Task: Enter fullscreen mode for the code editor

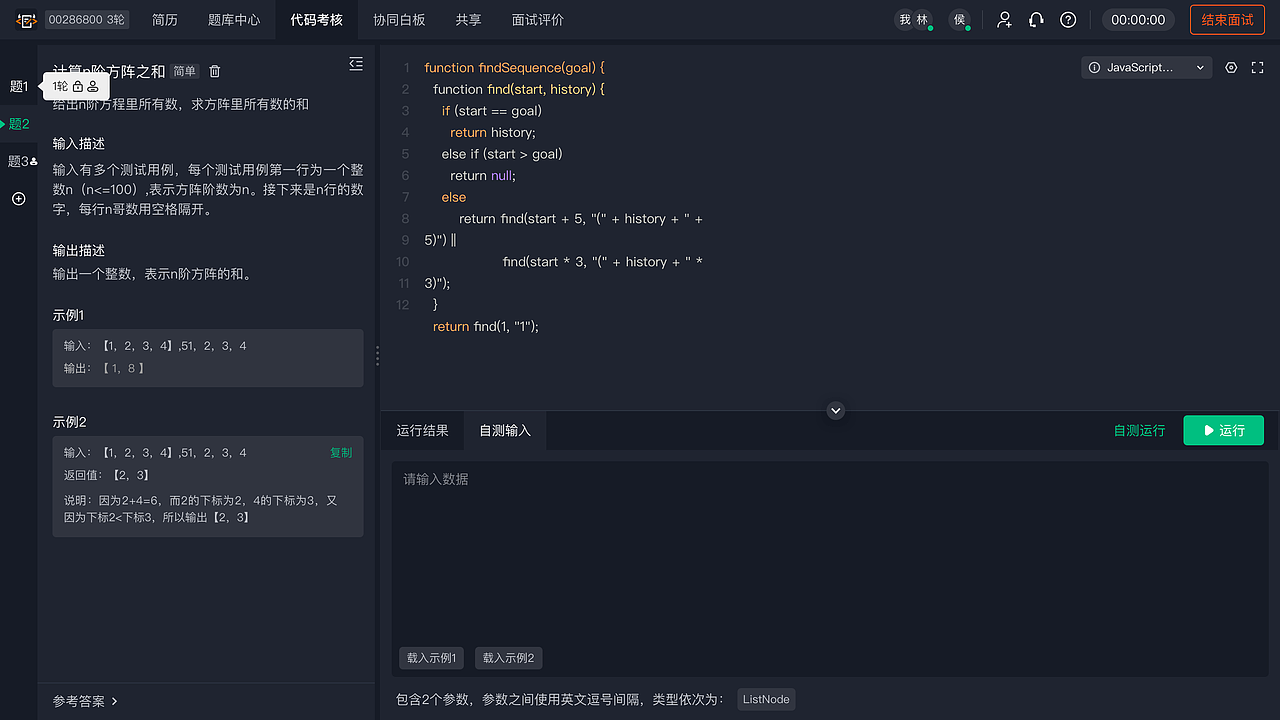Action: [x=1257, y=67]
